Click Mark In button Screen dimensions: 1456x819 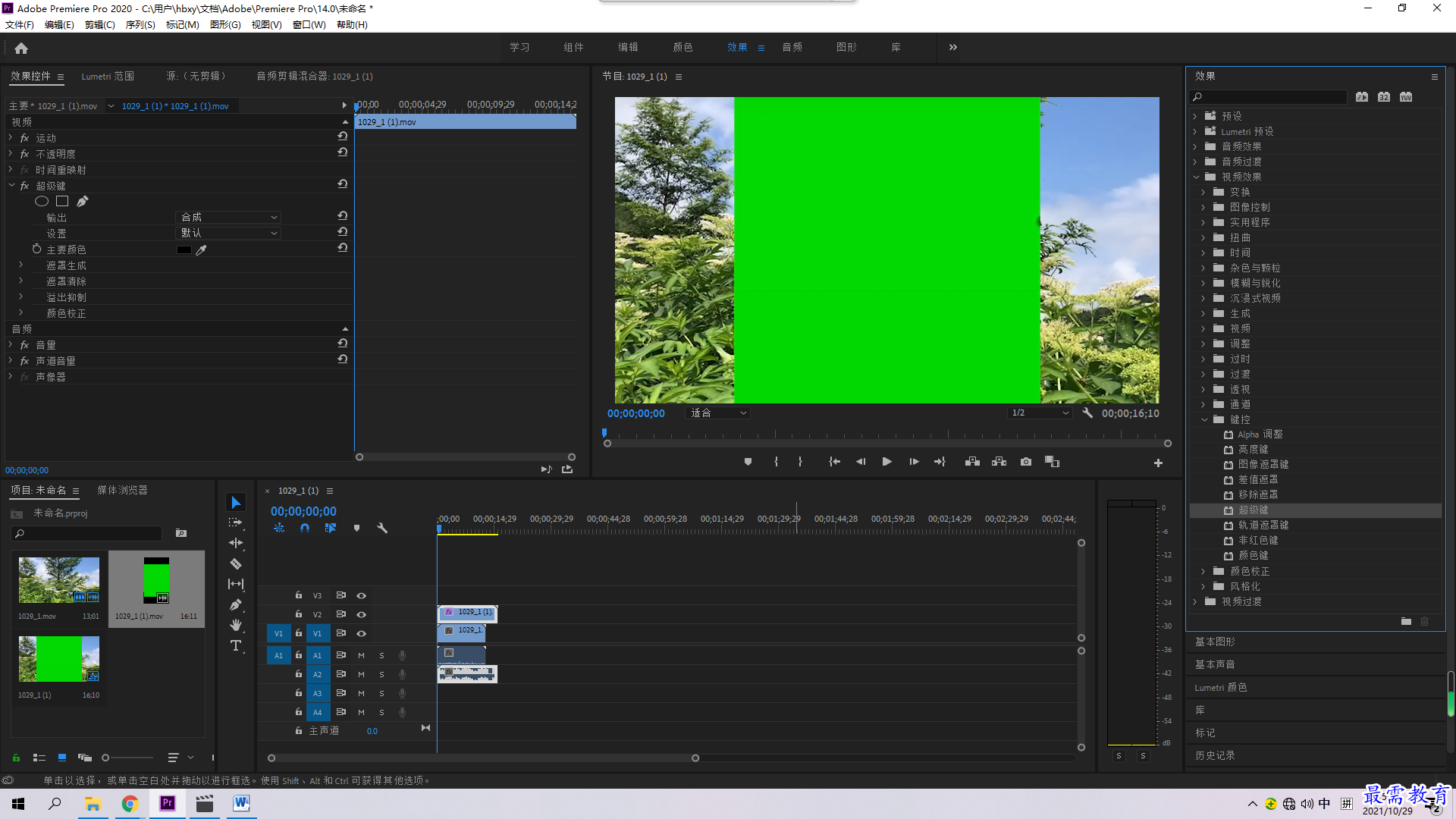point(776,462)
